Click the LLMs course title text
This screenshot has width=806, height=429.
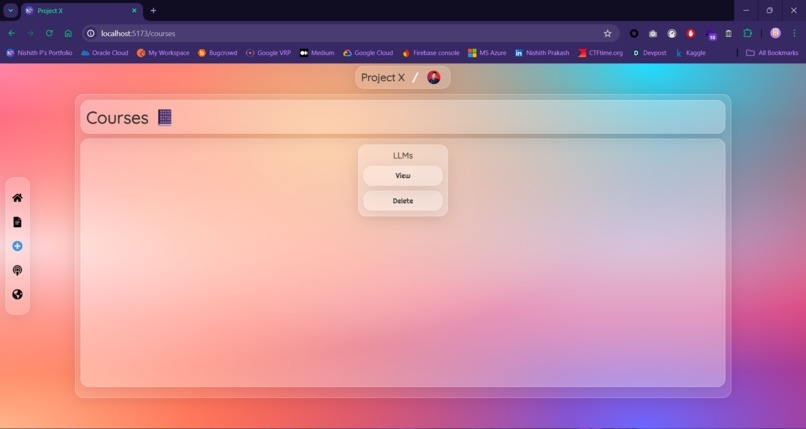tap(403, 156)
